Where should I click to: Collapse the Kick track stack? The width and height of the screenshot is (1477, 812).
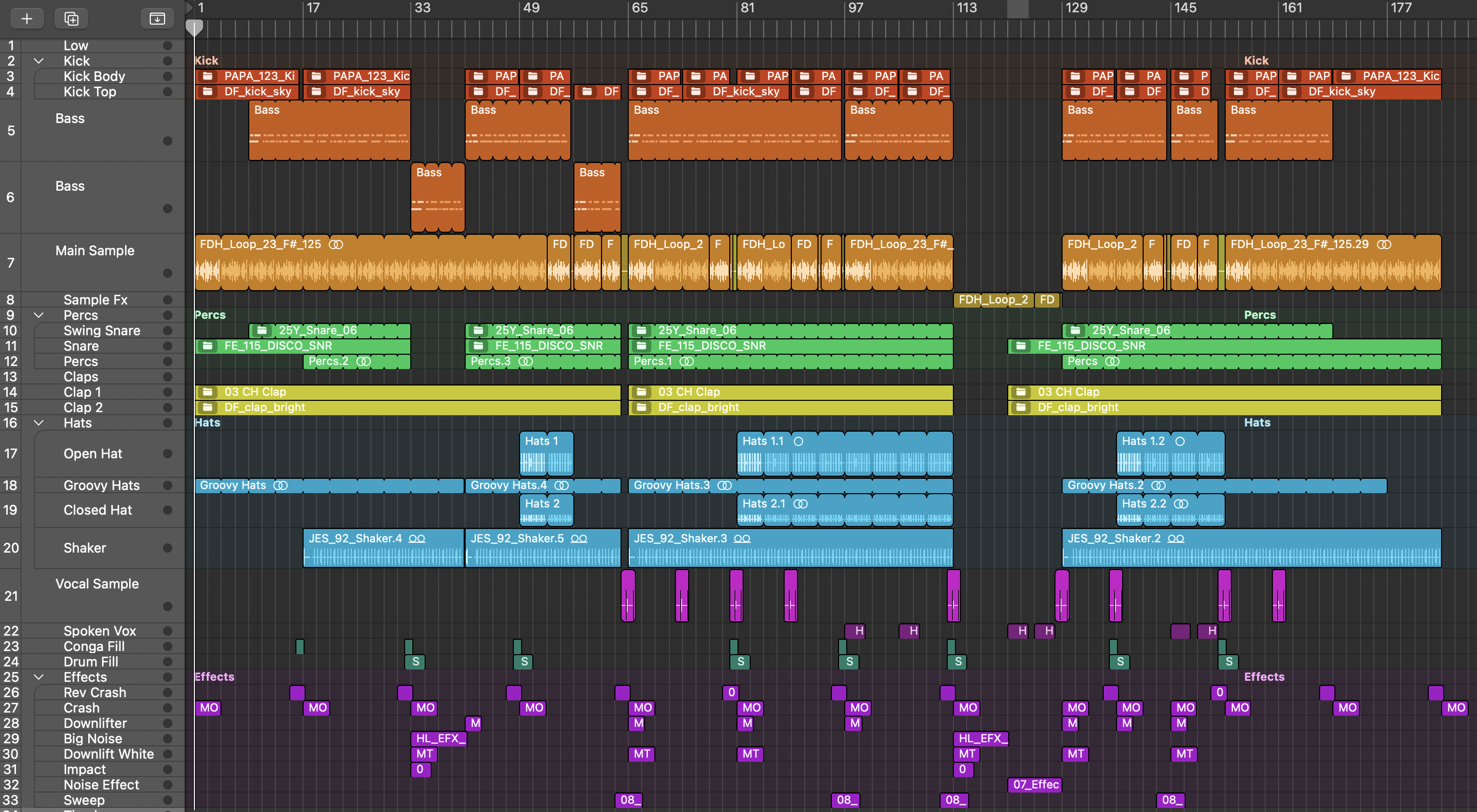[39, 60]
